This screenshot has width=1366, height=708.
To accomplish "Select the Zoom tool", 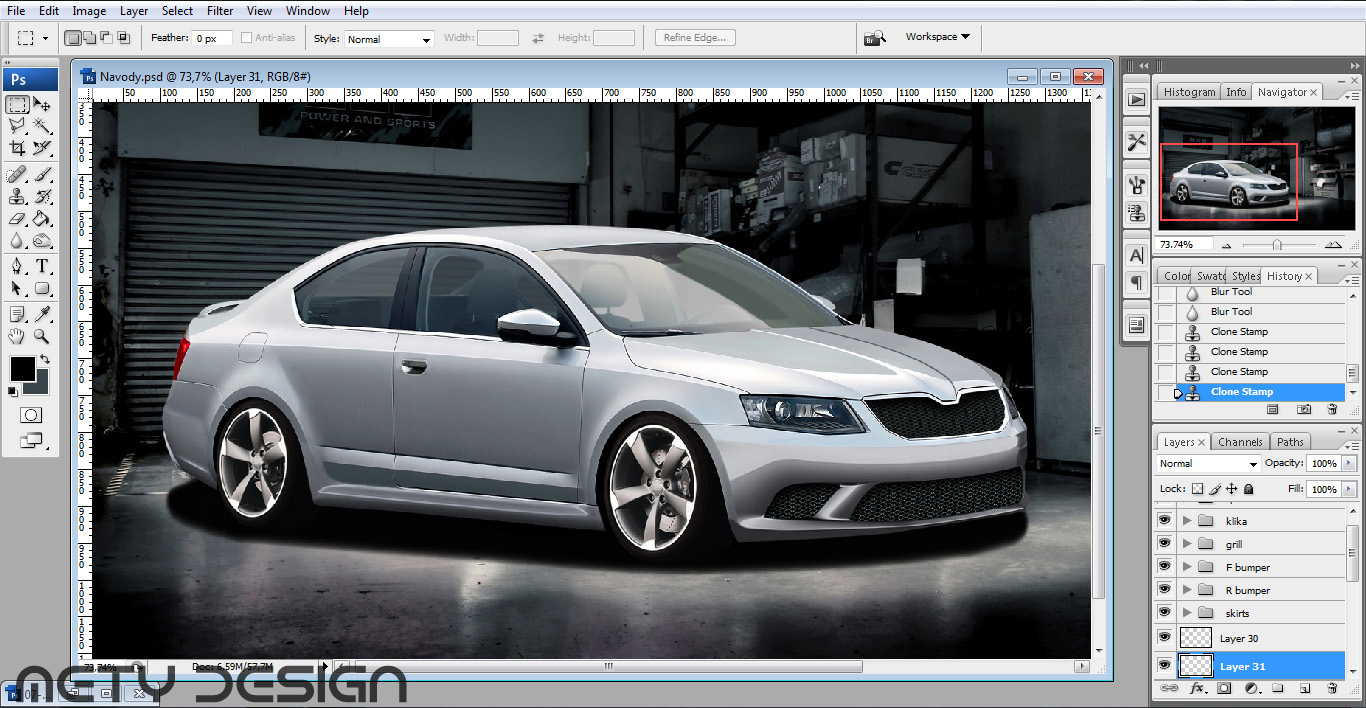I will [42, 336].
